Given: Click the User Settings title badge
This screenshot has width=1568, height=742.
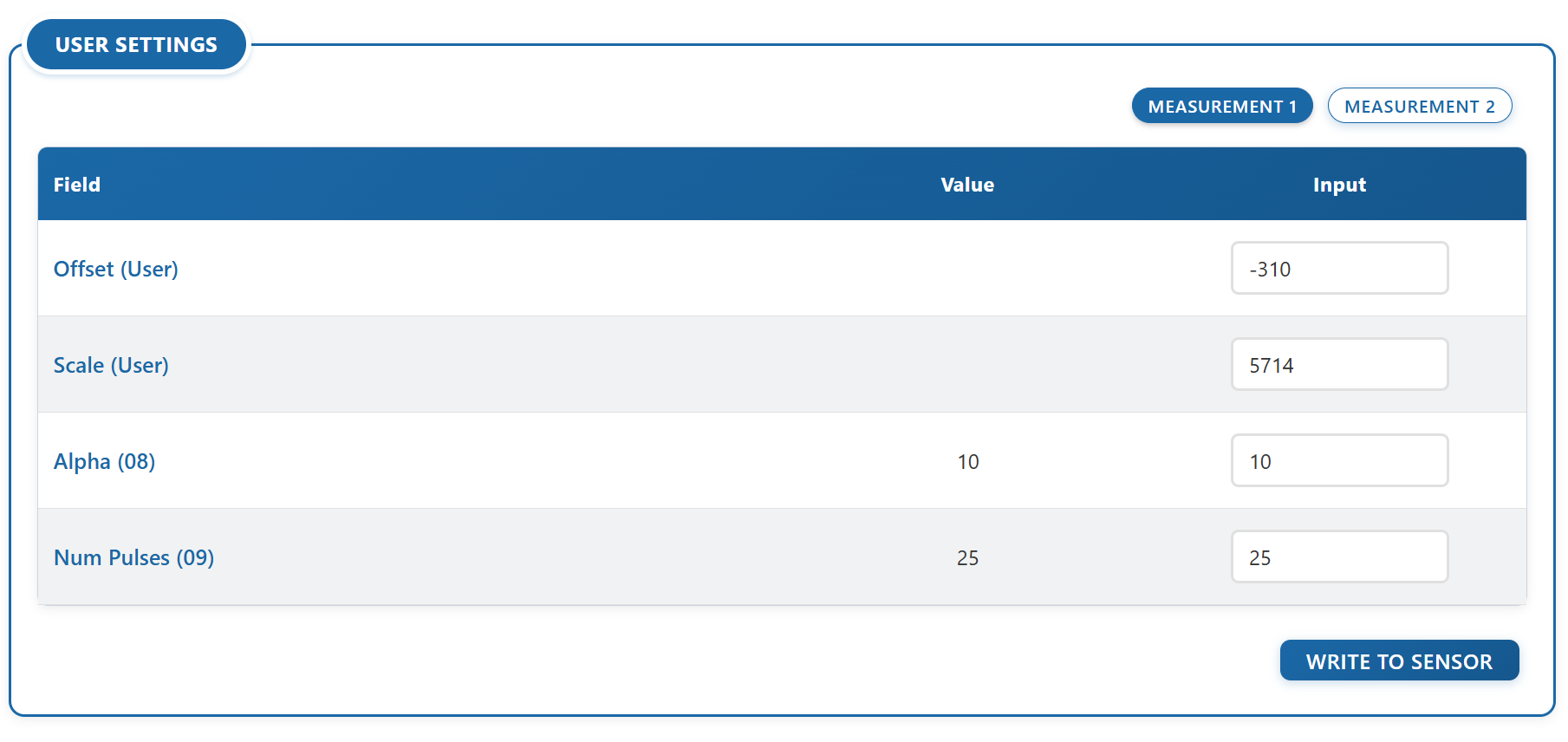Looking at the screenshot, I should [136, 45].
